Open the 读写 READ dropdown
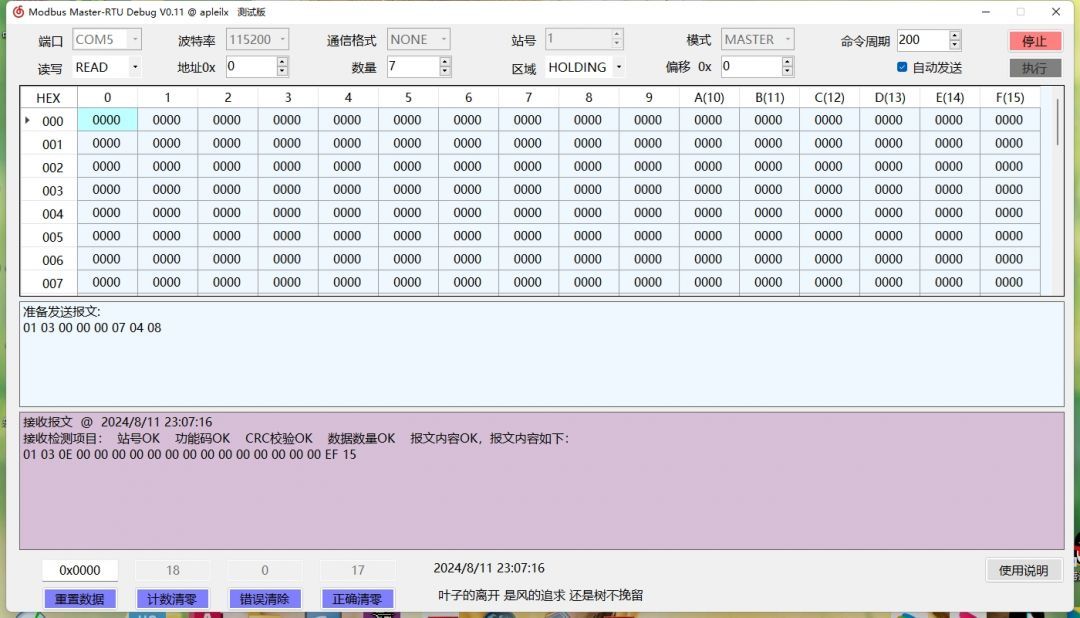Image resolution: width=1080 pixels, height=618 pixels. (135, 66)
